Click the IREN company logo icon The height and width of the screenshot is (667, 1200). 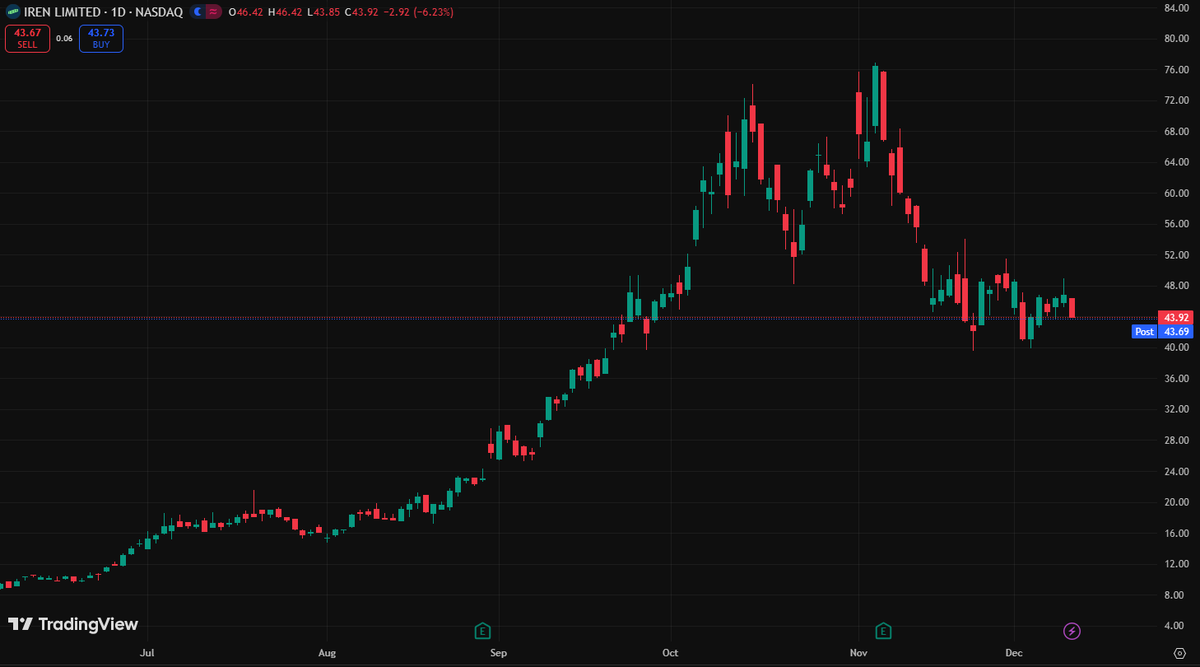13,12
